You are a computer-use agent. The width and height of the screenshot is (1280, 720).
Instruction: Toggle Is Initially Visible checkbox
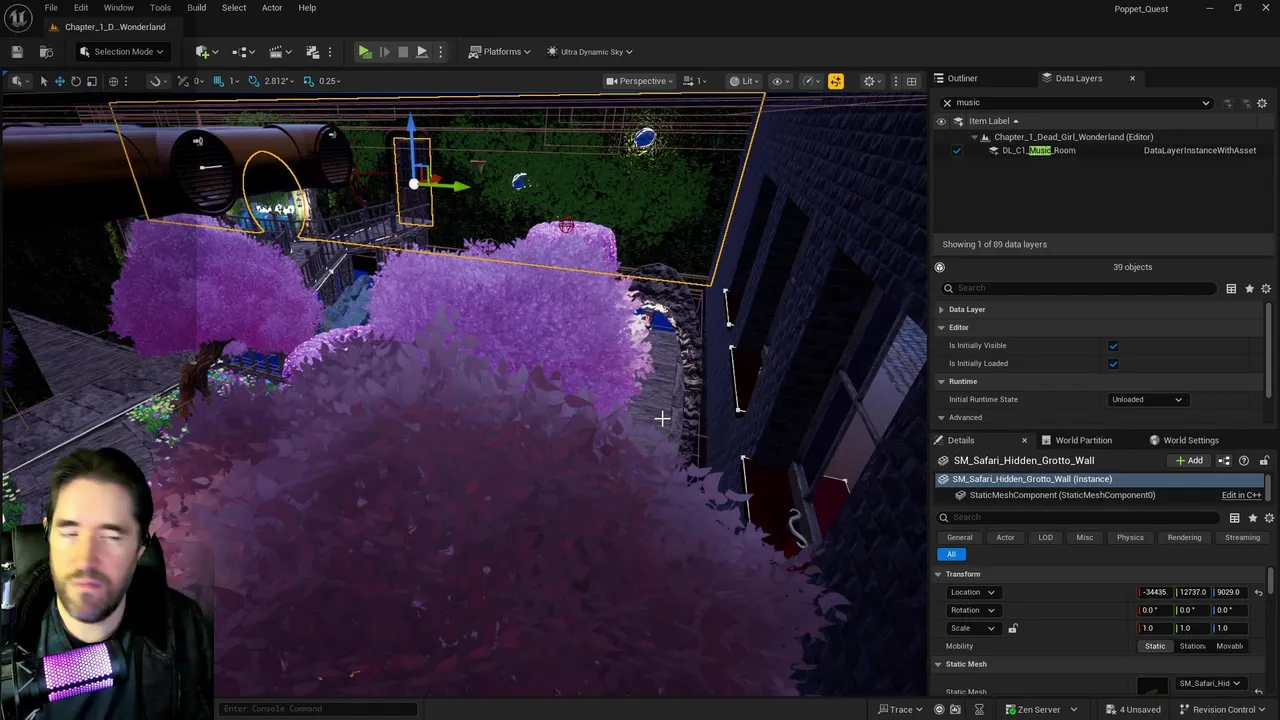1113,346
